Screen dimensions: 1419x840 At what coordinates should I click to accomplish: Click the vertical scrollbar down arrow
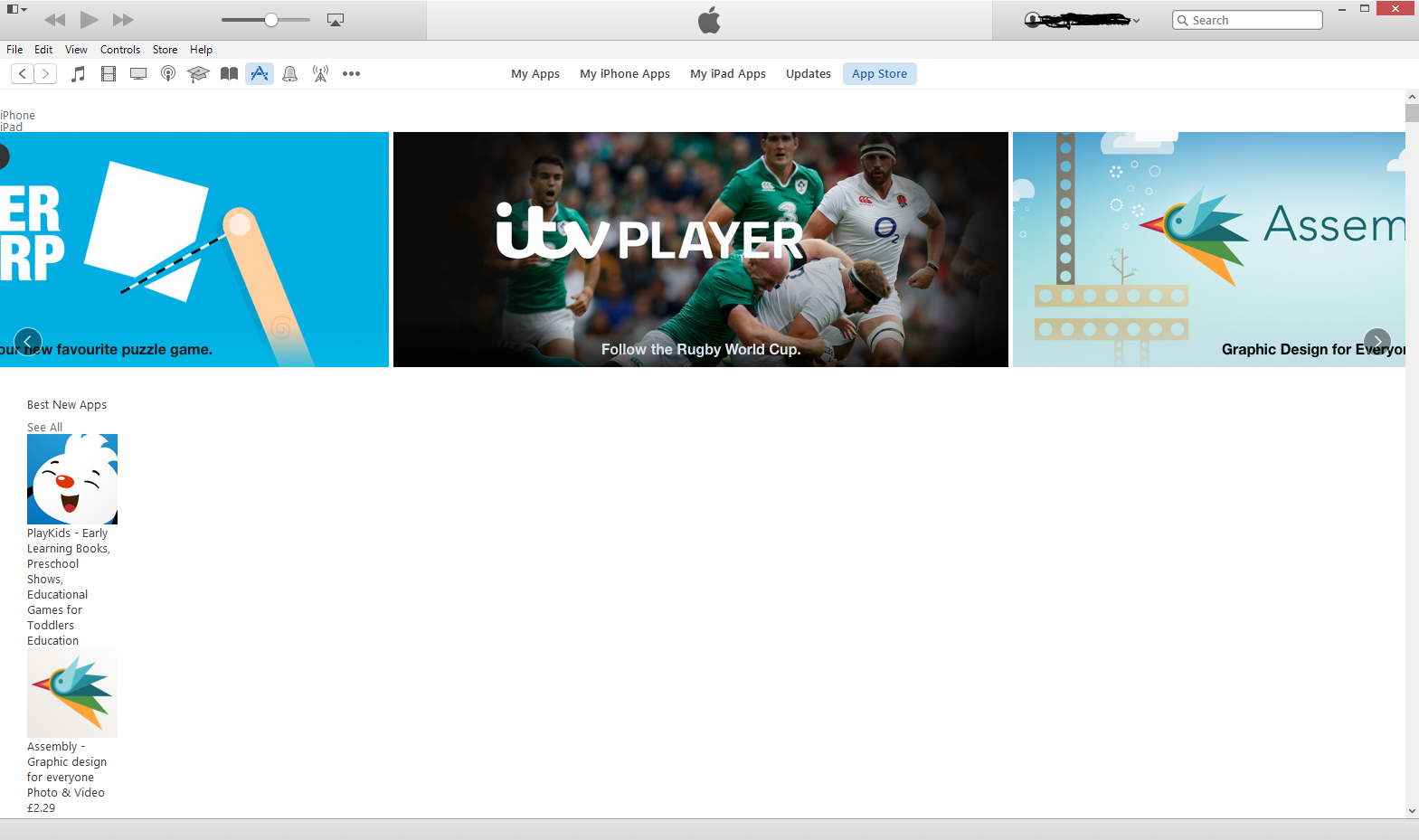pyautogui.click(x=1412, y=811)
